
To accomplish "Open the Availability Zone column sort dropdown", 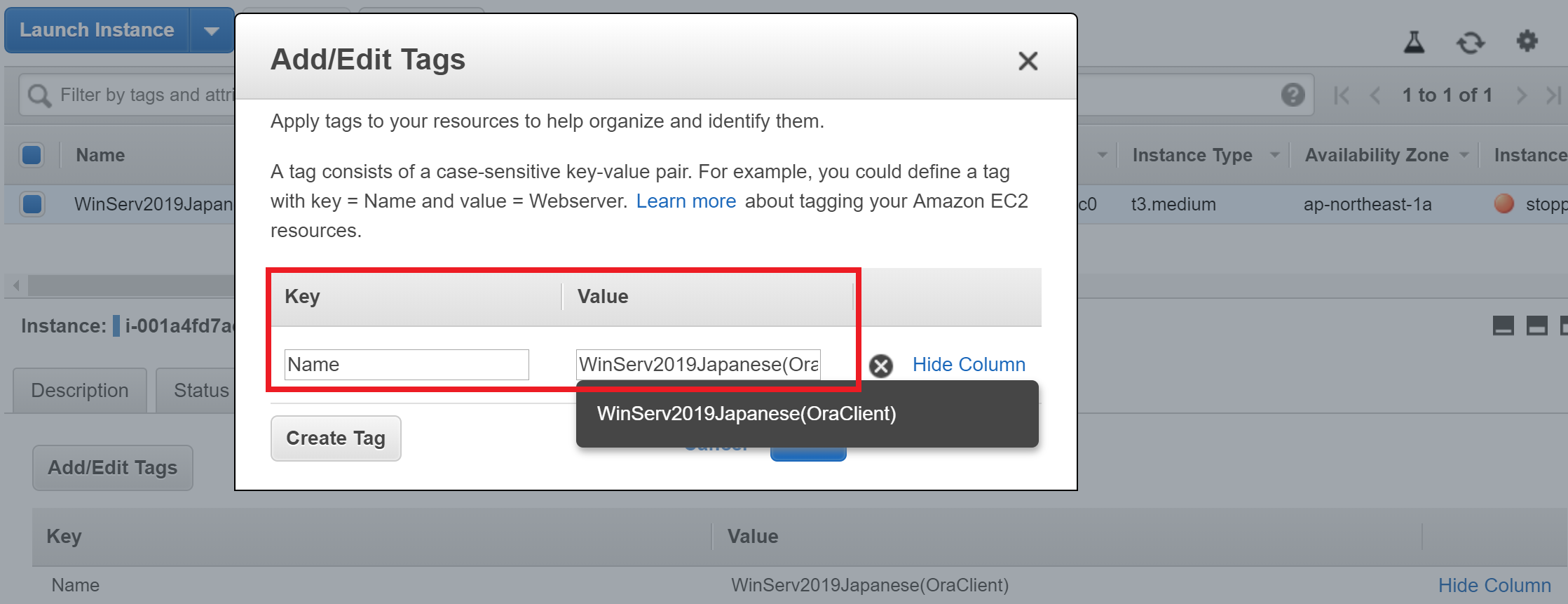I will click(x=1464, y=155).
